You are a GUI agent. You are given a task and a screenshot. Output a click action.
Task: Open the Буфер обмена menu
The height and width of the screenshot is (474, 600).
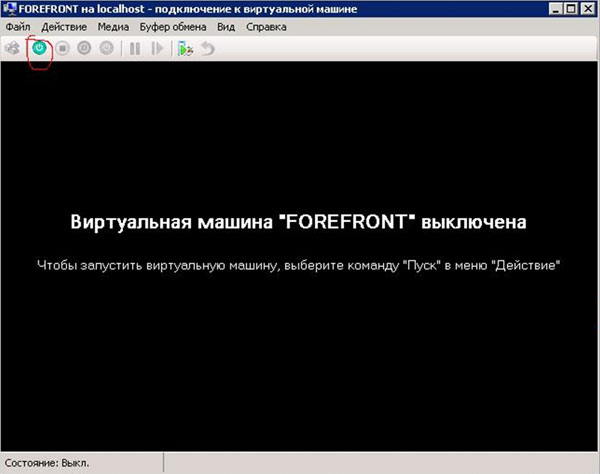pyautogui.click(x=173, y=27)
